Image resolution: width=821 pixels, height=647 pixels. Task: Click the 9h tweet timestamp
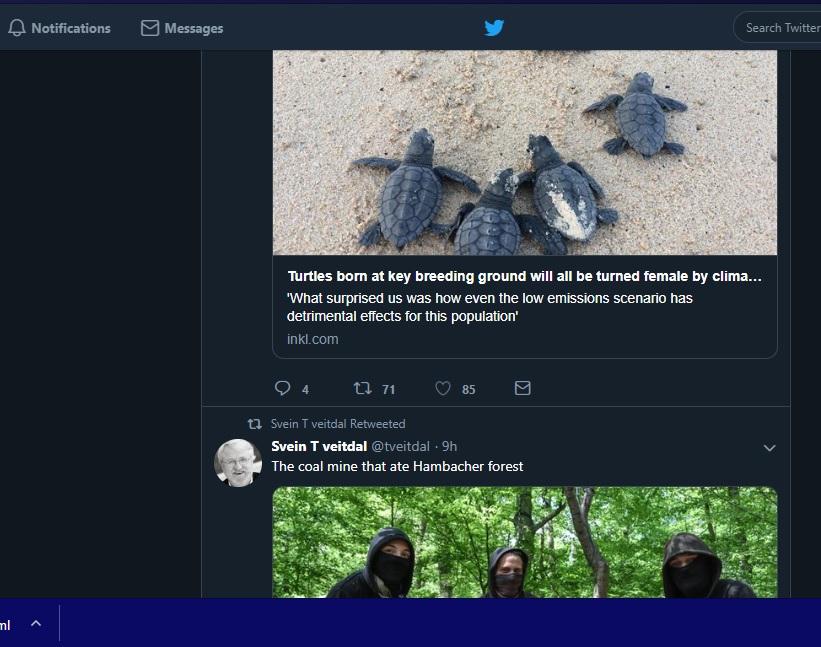(x=449, y=447)
